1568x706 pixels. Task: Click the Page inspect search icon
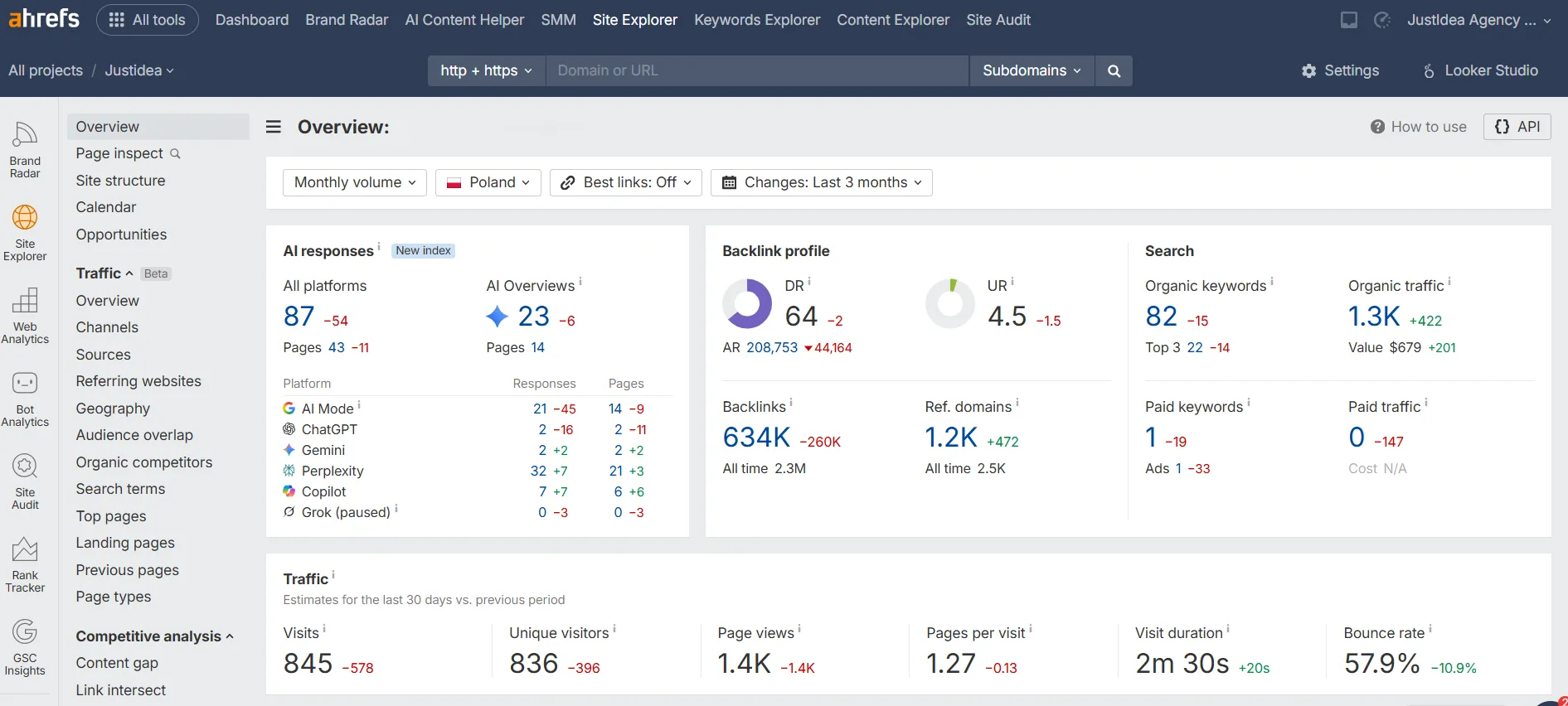175,153
